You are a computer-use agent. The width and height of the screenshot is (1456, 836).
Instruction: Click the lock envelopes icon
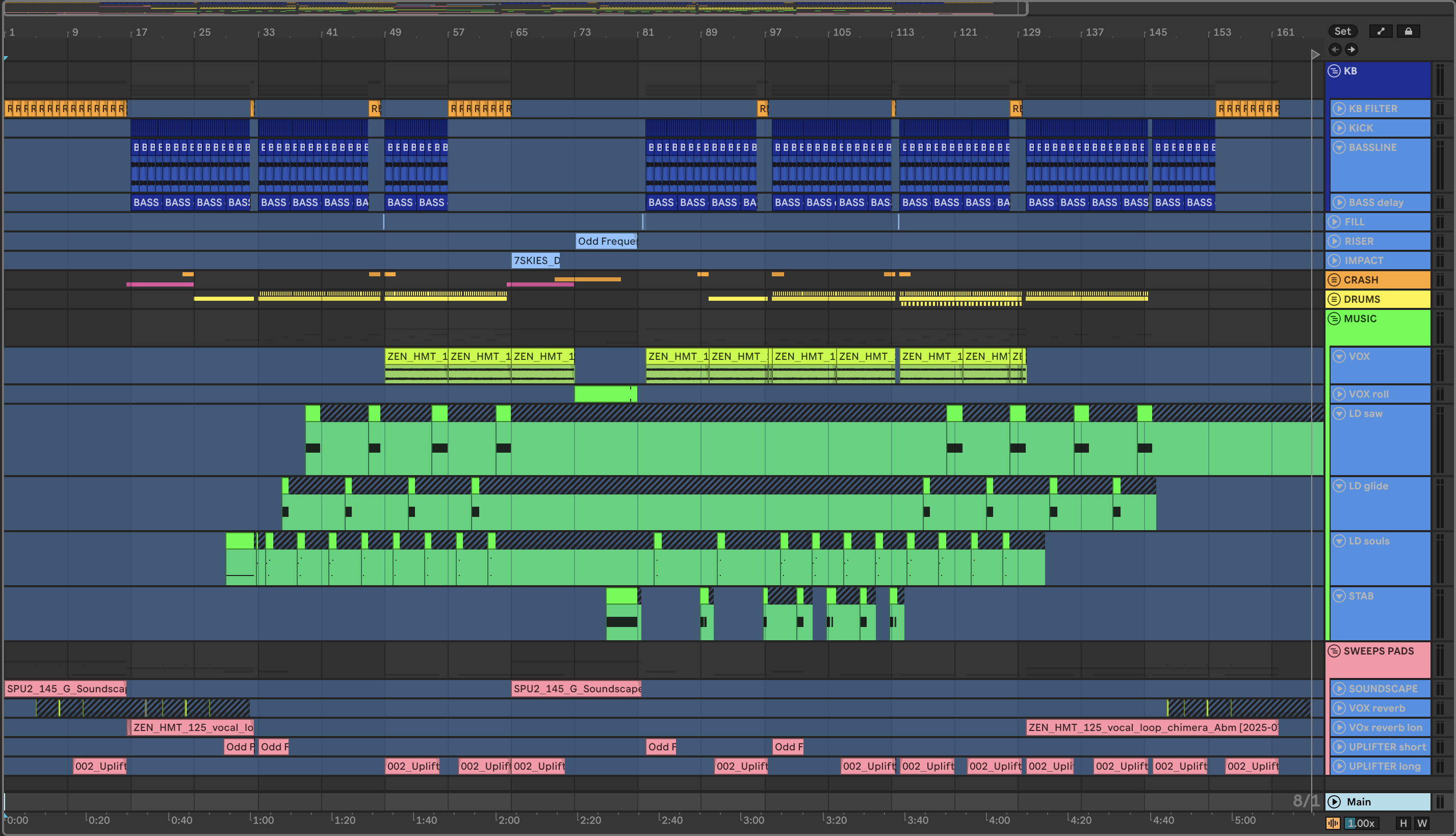(x=1408, y=32)
